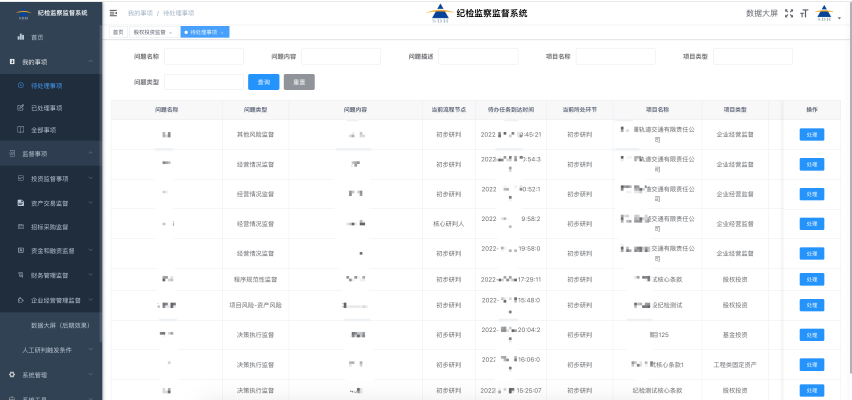Click the blue 查询 search button

(263, 82)
